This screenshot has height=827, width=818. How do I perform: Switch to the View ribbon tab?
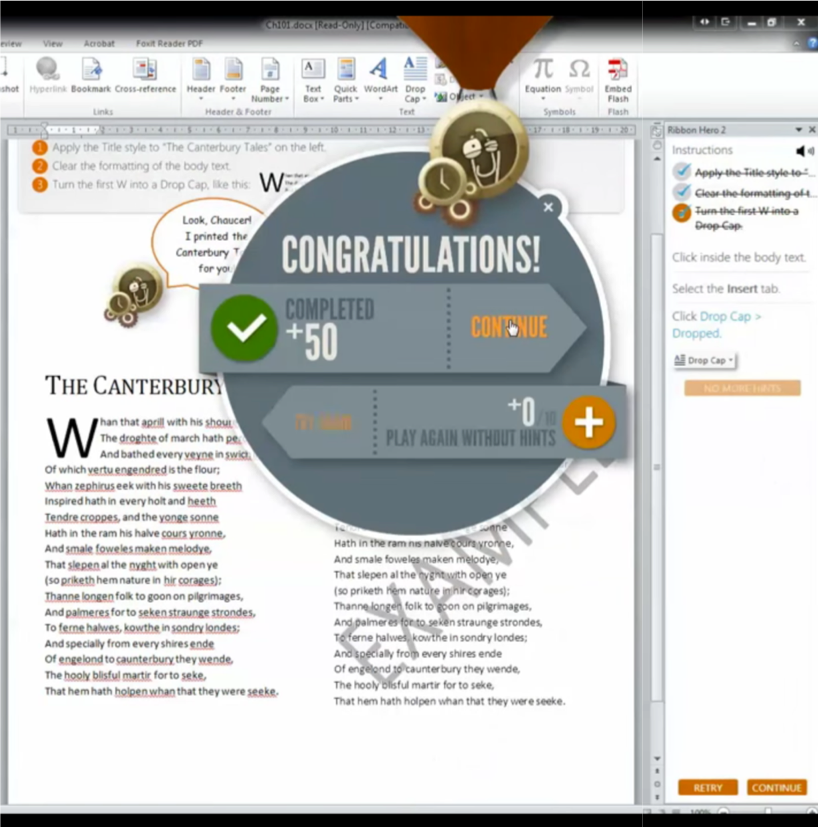click(52, 44)
